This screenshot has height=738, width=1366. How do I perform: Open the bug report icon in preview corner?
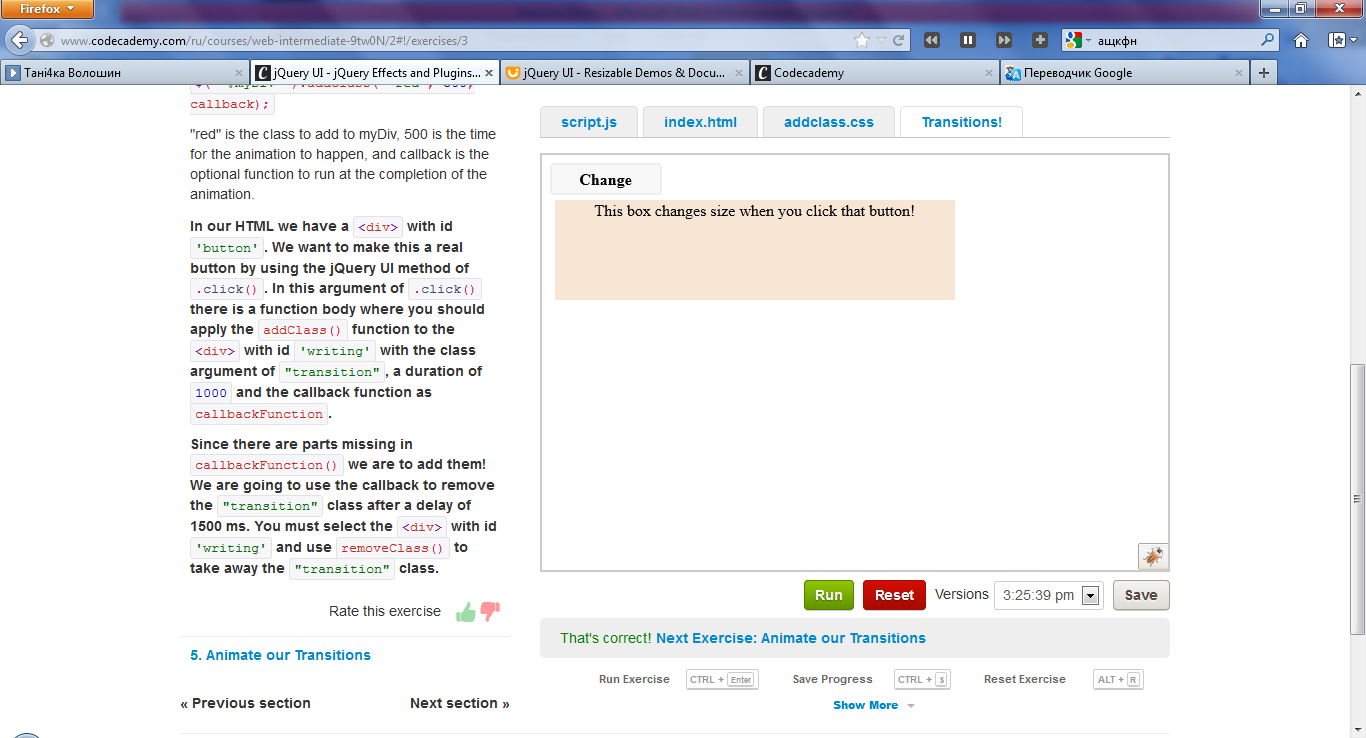pos(1153,557)
